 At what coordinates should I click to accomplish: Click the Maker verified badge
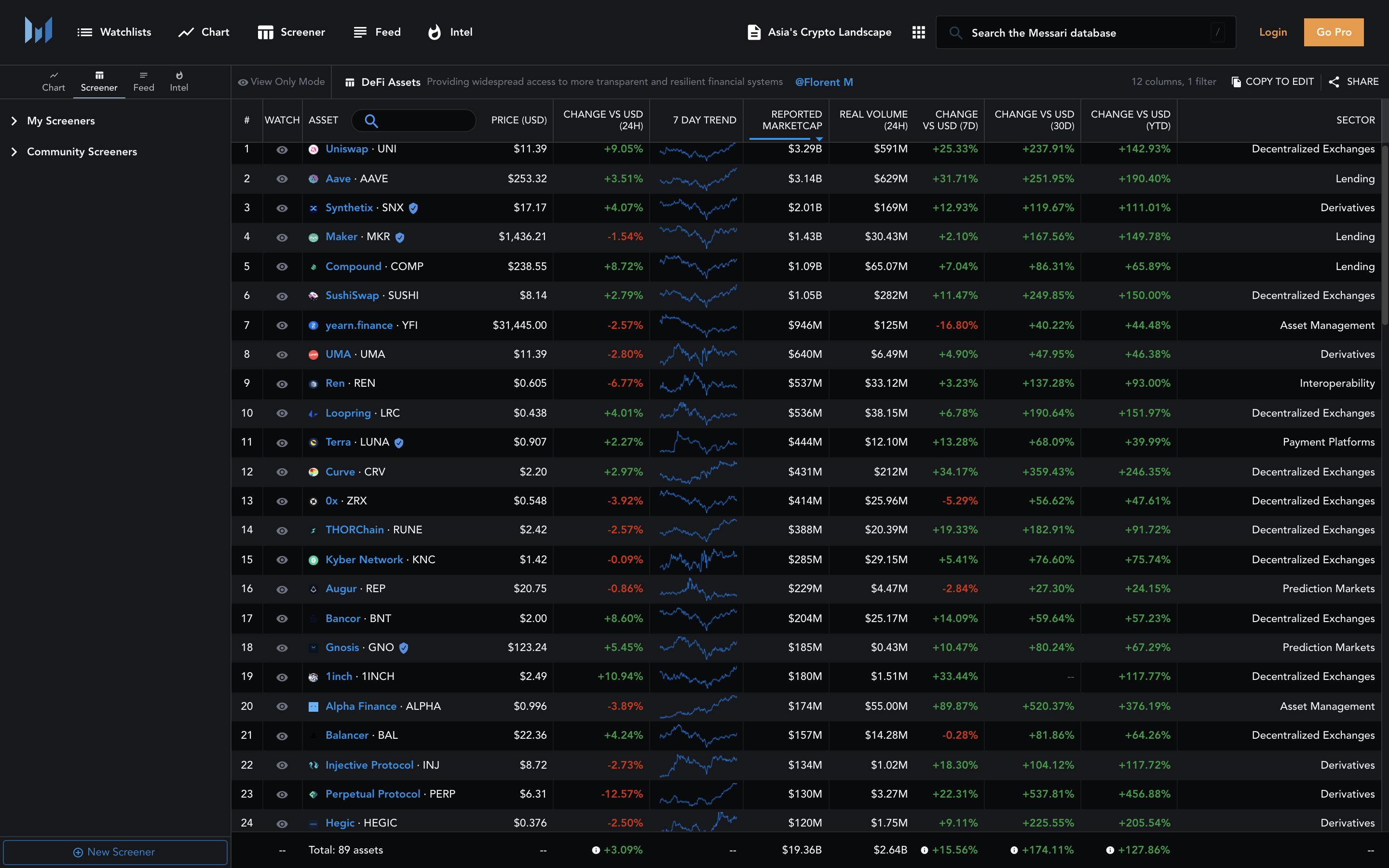[400, 237]
